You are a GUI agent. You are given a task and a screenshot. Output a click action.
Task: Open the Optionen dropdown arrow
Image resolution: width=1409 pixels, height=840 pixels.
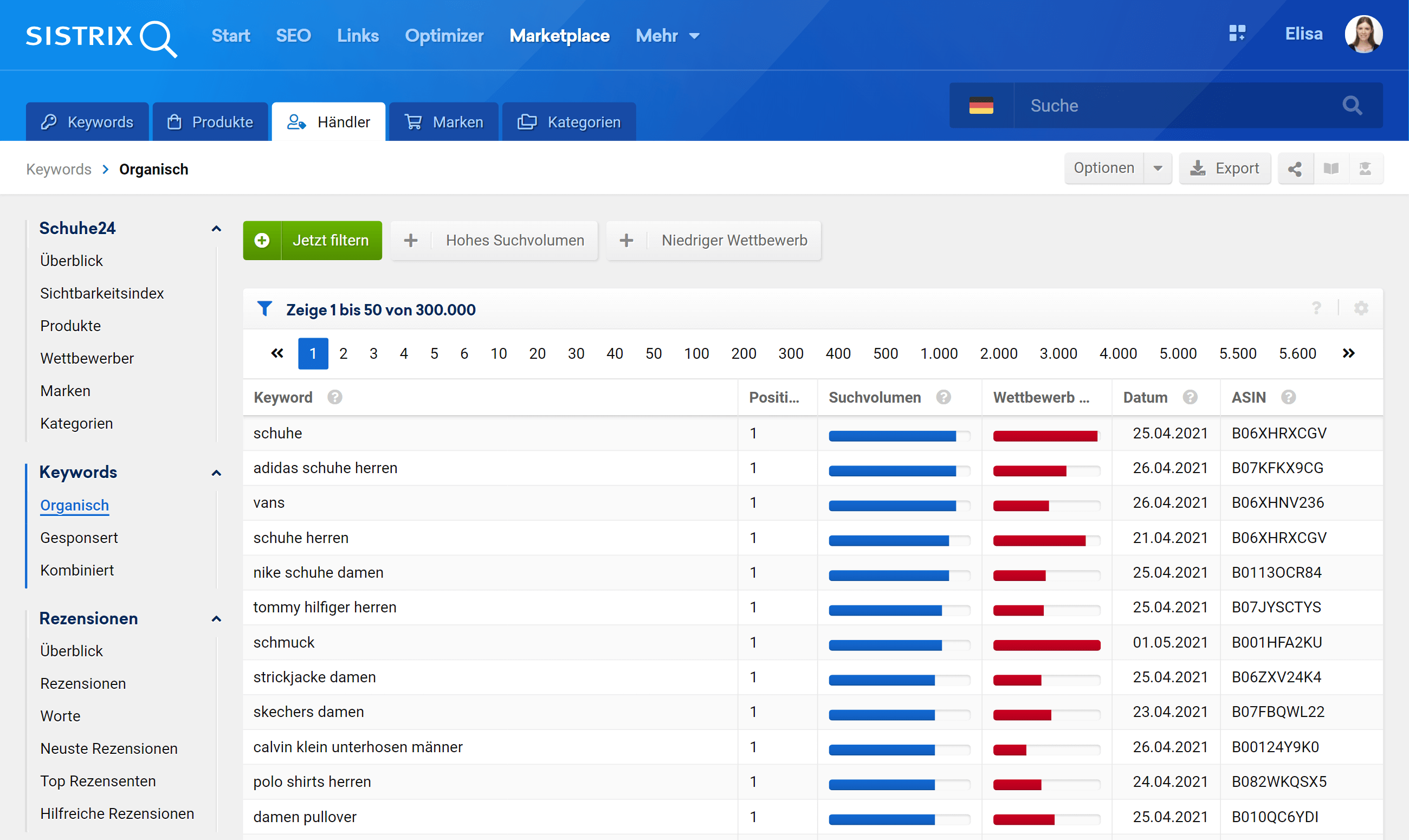[x=1158, y=169]
